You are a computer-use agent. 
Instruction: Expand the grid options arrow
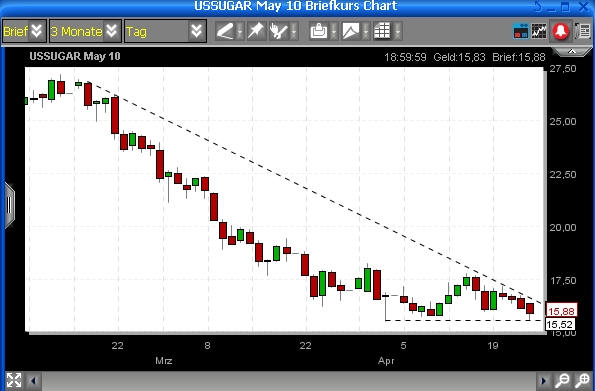(x=398, y=31)
